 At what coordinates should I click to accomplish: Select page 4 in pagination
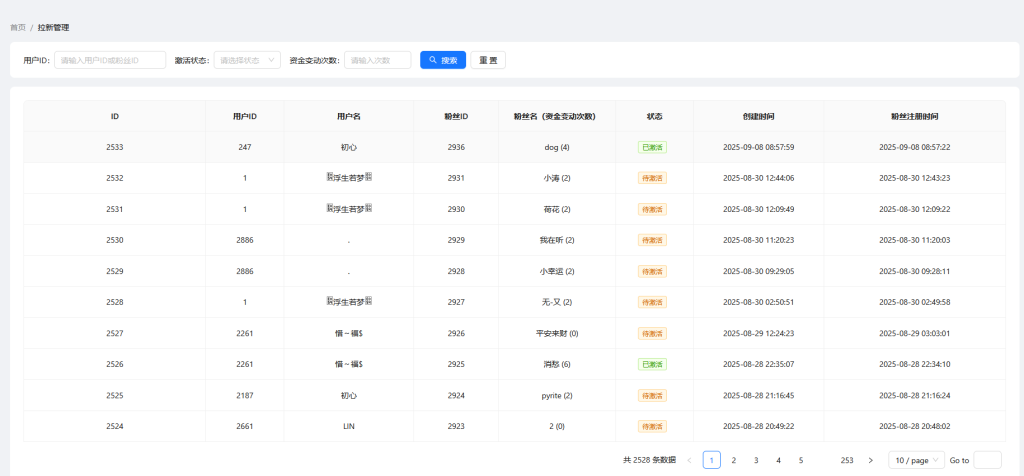tap(778, 460)
